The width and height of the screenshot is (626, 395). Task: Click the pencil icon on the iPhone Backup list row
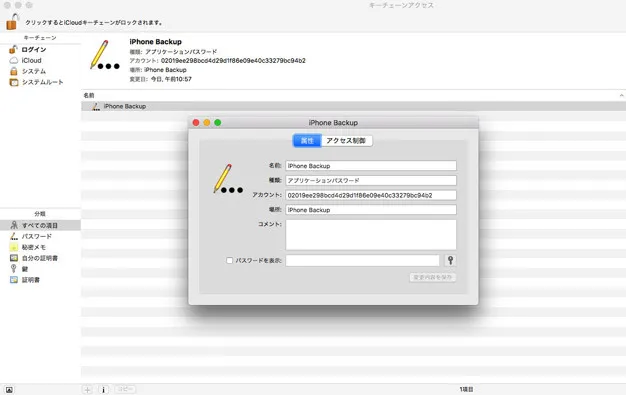96,106
